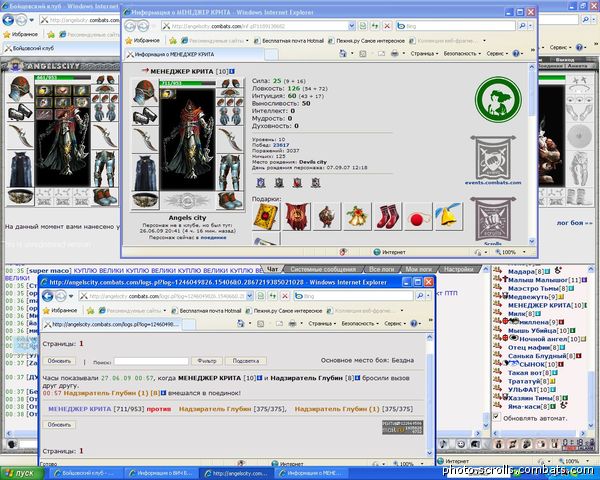Open the Страница menu in the logs window
Viewport: 600px width, 480px height.
pos(322,323)
